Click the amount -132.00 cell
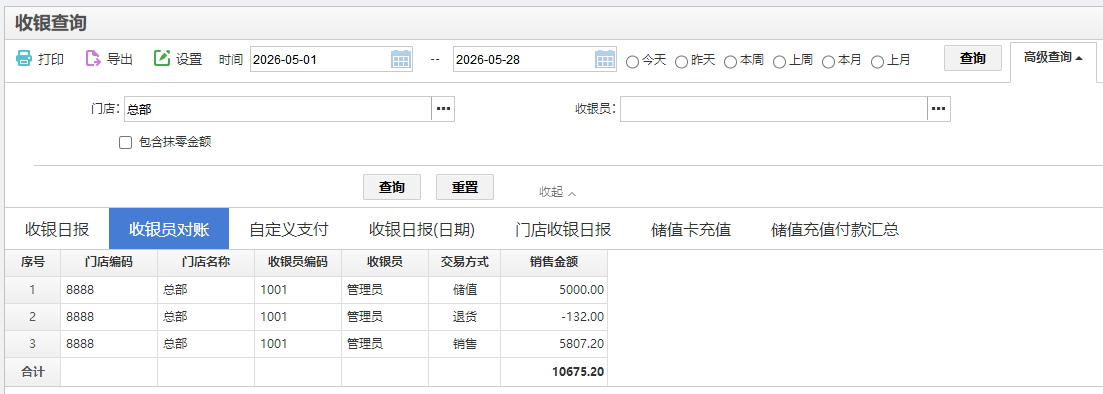Screen dimensions: 1103x394 pos(554,317)
